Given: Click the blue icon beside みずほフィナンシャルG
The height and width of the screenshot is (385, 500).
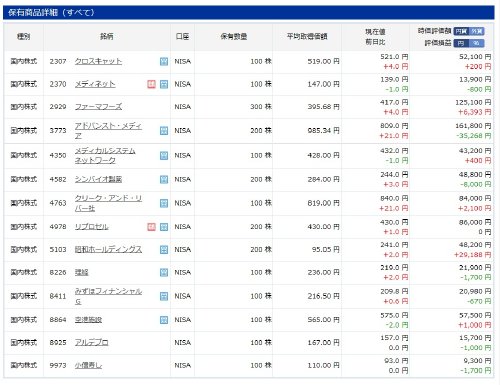Looking at the screenshot, I should click(164, 296).
